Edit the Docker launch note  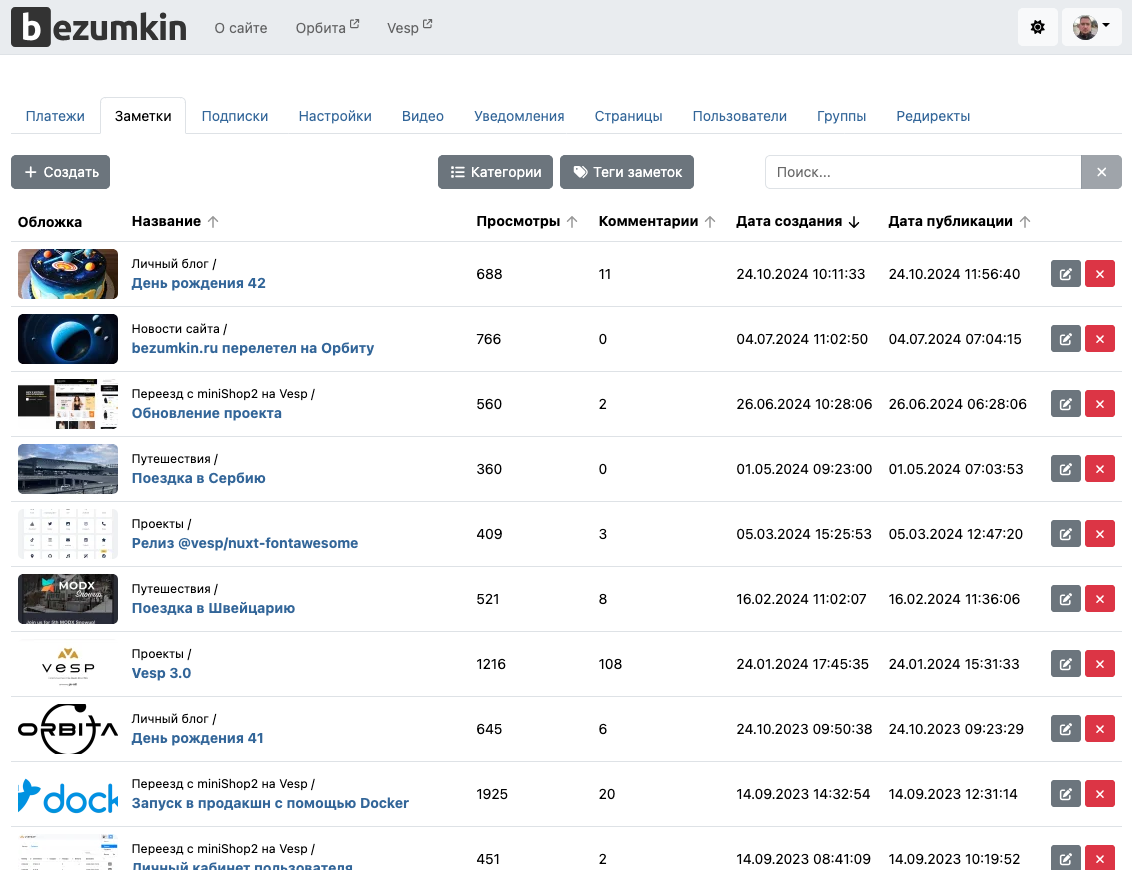[1065, 794]
